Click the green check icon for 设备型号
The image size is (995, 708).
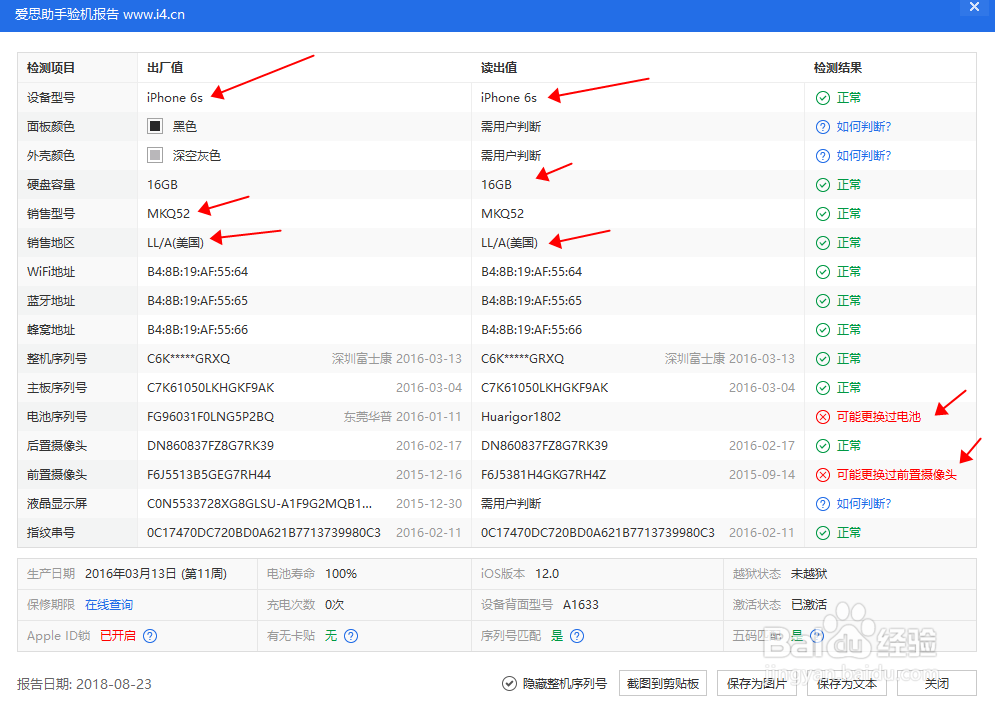click(x=822, y=98)
